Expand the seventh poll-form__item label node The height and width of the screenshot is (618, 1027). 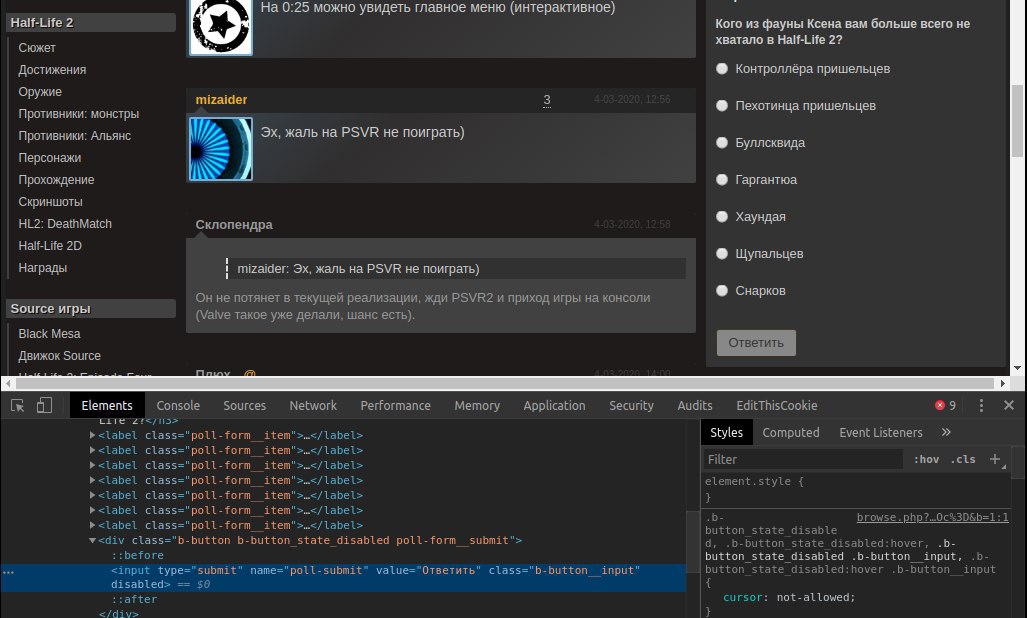click(92, 526)
